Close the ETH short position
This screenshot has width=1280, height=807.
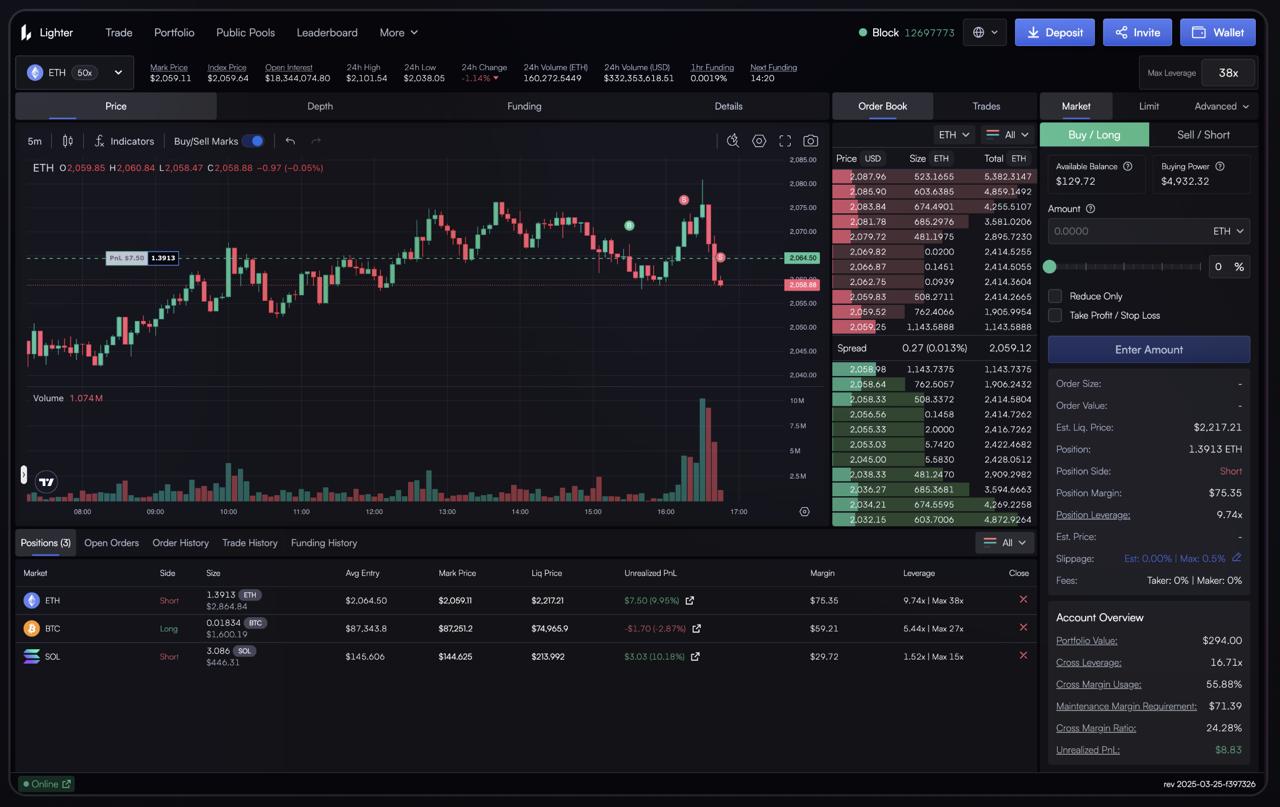tap(1023, 600)
